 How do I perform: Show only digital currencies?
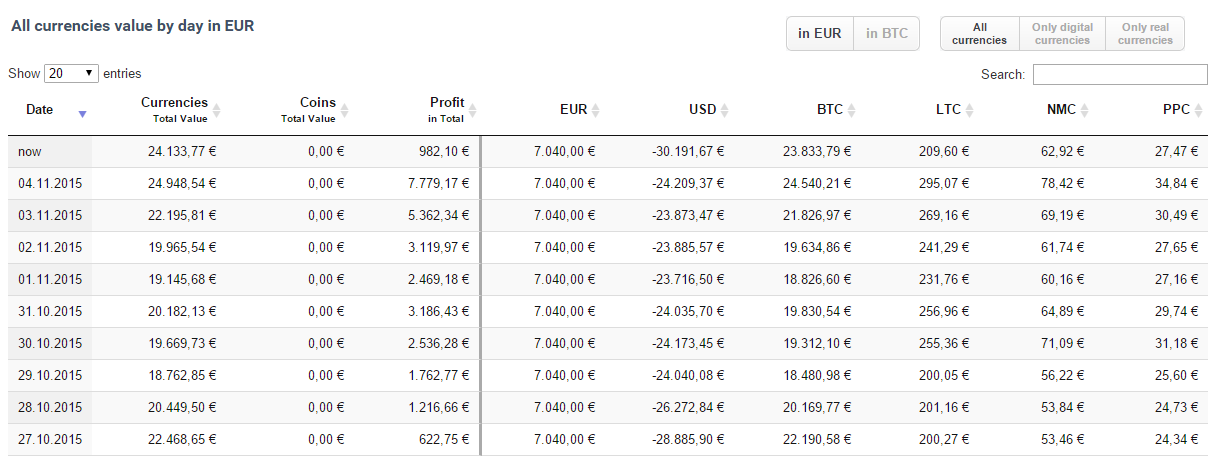coord(1062,34)
